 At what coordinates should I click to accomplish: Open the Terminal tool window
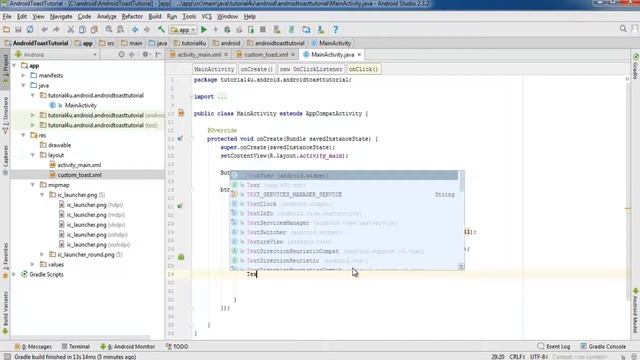pos(76,347)
